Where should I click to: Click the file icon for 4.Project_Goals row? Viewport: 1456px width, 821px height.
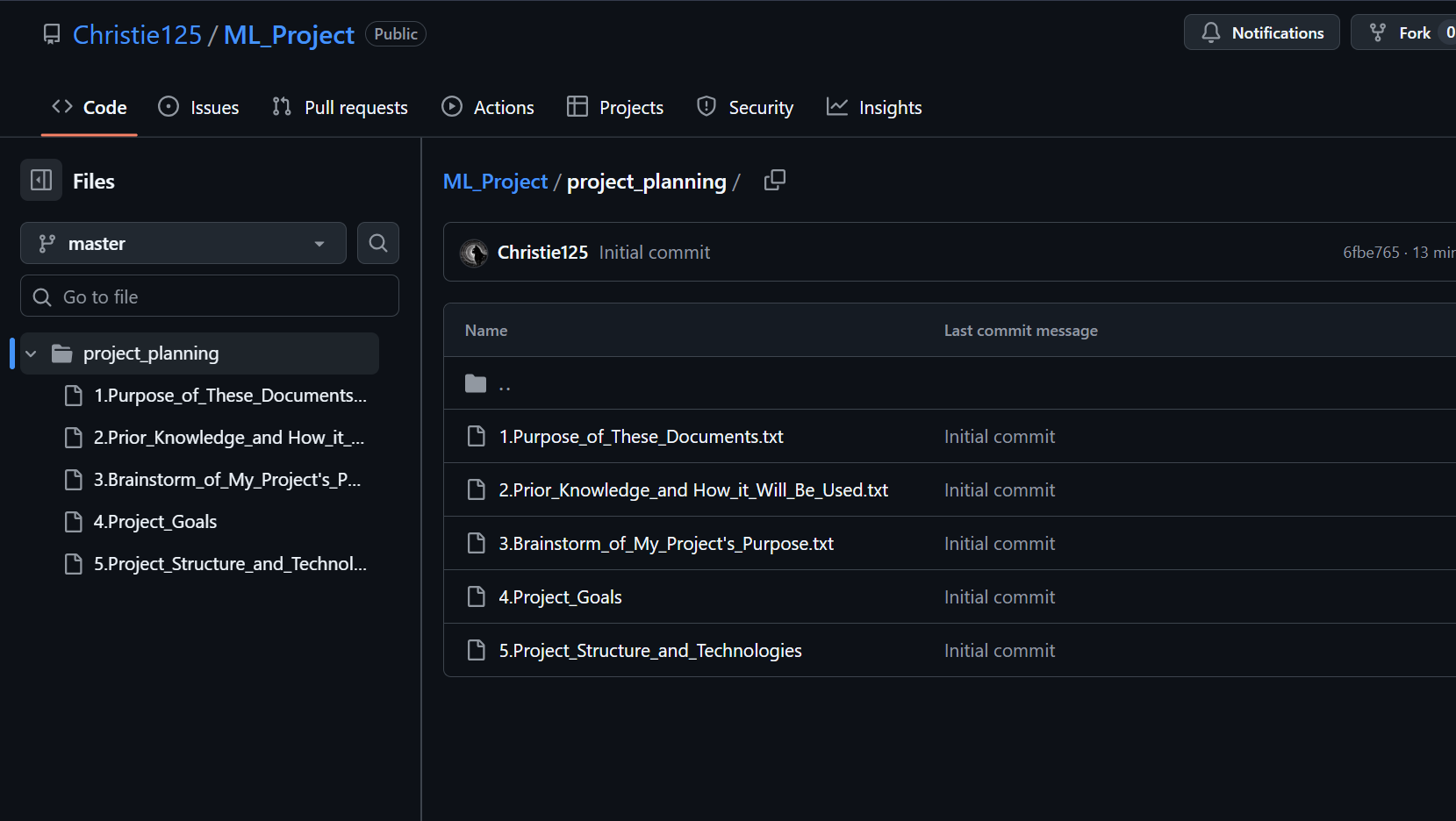(476, 597)
